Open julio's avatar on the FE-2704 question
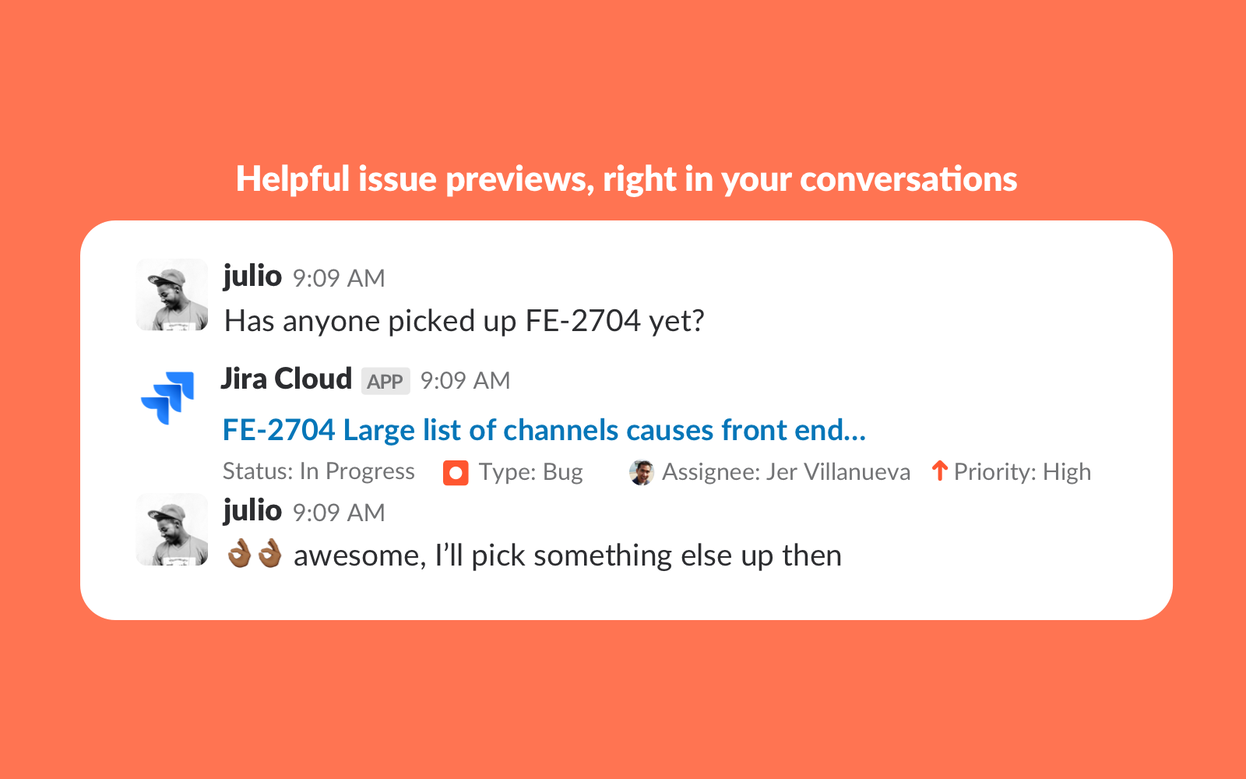Image resolution: width=1246 pixels, height=779 pixels. click(172, 295)
